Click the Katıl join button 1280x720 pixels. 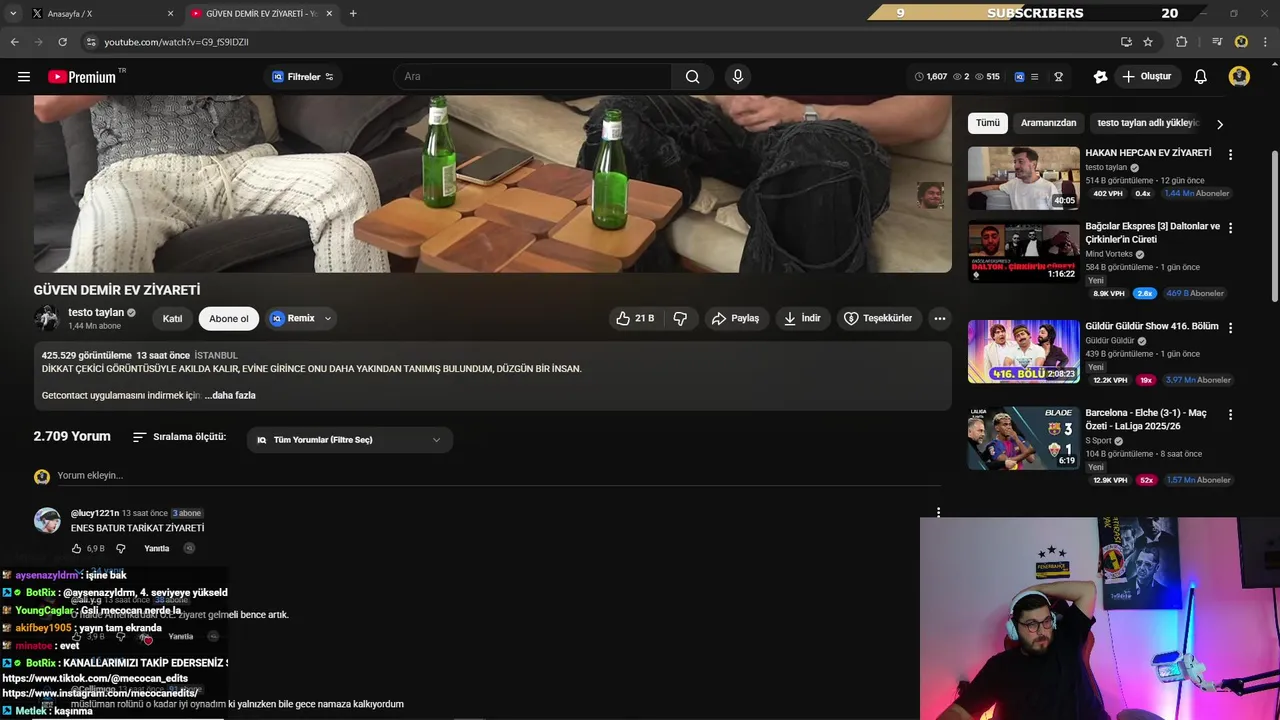click(173, 318)
